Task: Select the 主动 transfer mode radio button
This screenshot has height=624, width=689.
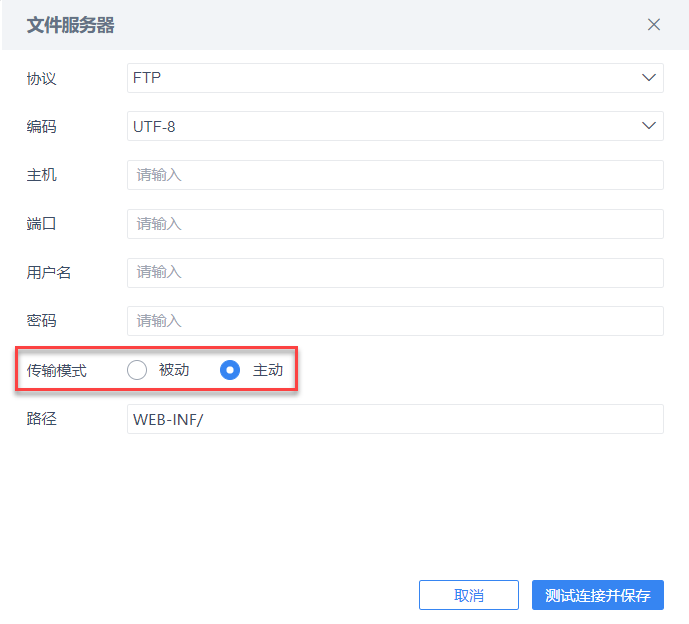Action: [230, 370]
